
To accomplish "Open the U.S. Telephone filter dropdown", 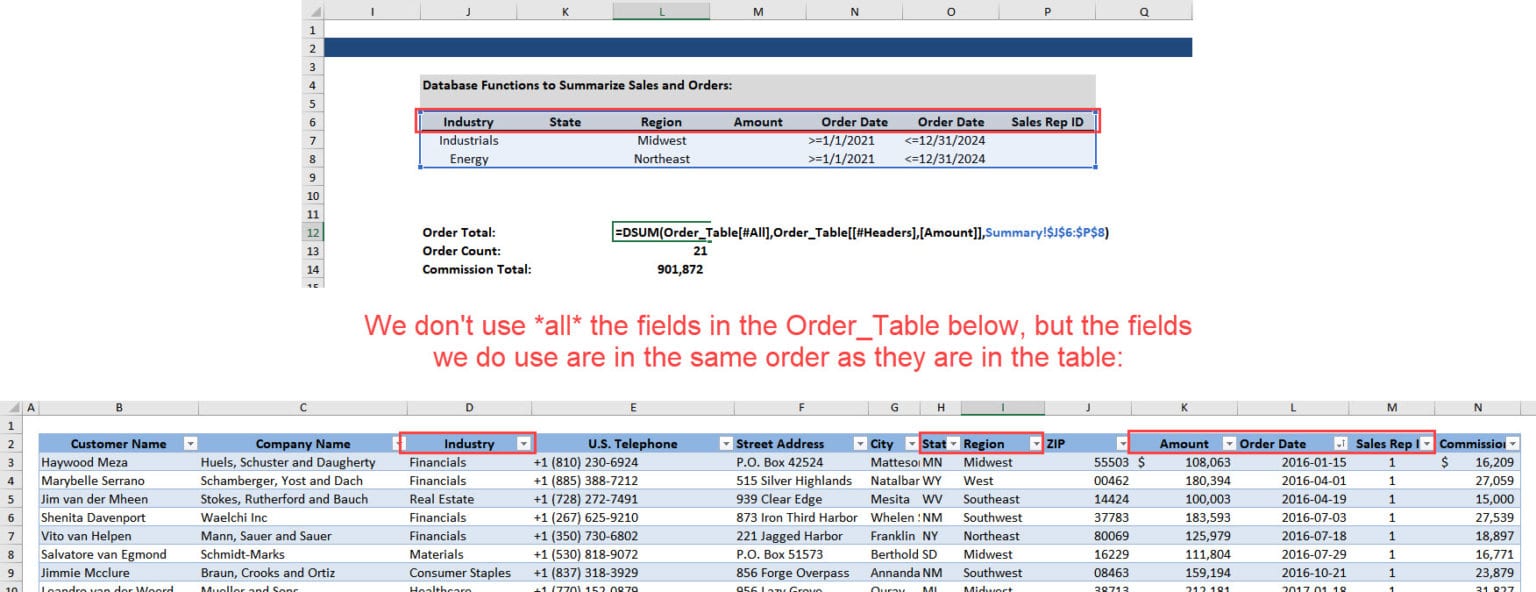I will click(726, 443).
